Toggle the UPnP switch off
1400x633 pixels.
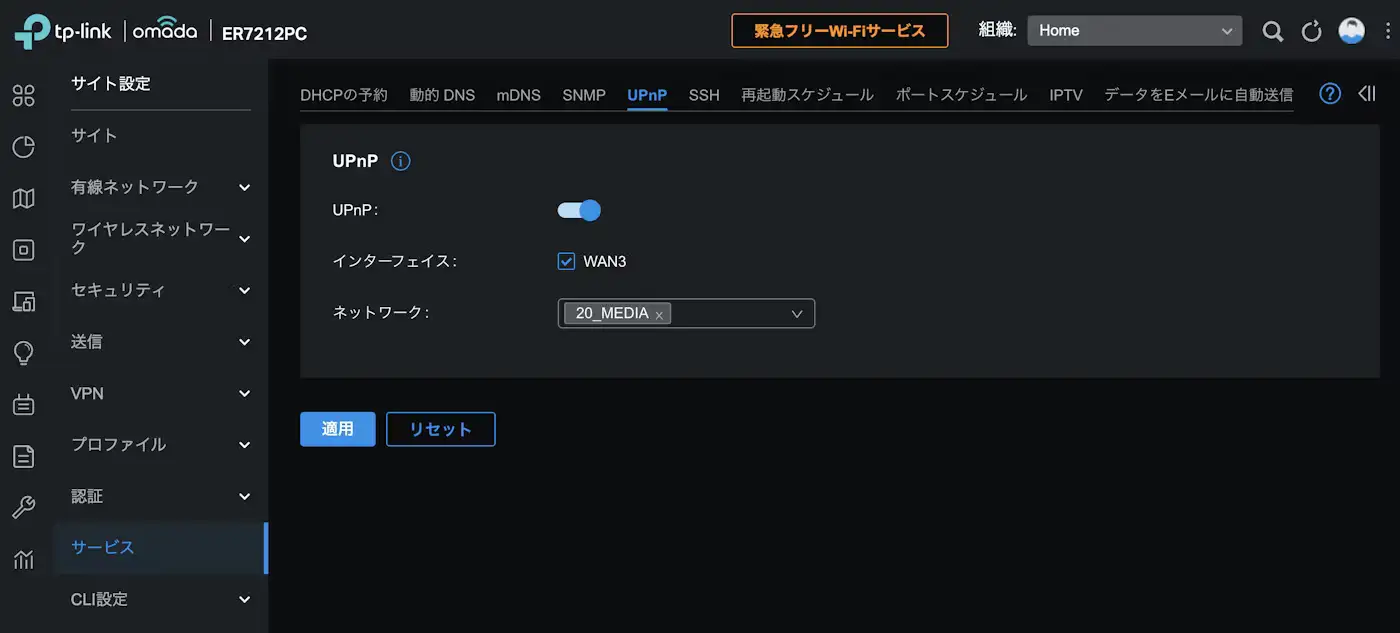coord(579,210)
